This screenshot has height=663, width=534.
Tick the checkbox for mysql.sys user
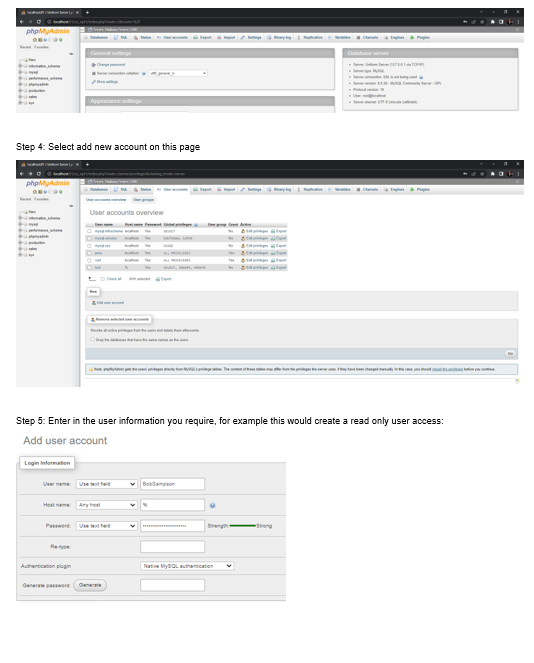(x=89, y=246)
